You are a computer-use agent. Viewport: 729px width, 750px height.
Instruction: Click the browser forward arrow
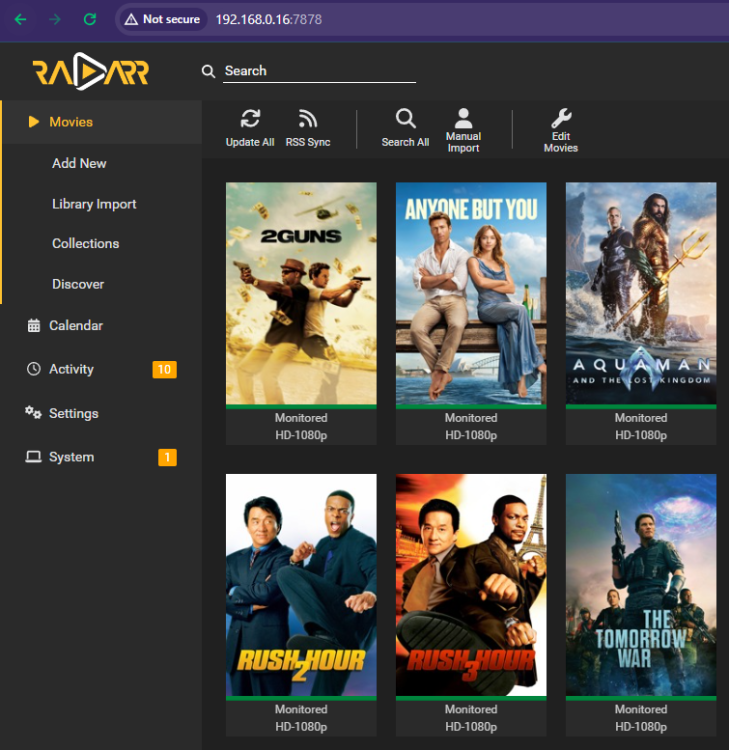tap(55, 20)
